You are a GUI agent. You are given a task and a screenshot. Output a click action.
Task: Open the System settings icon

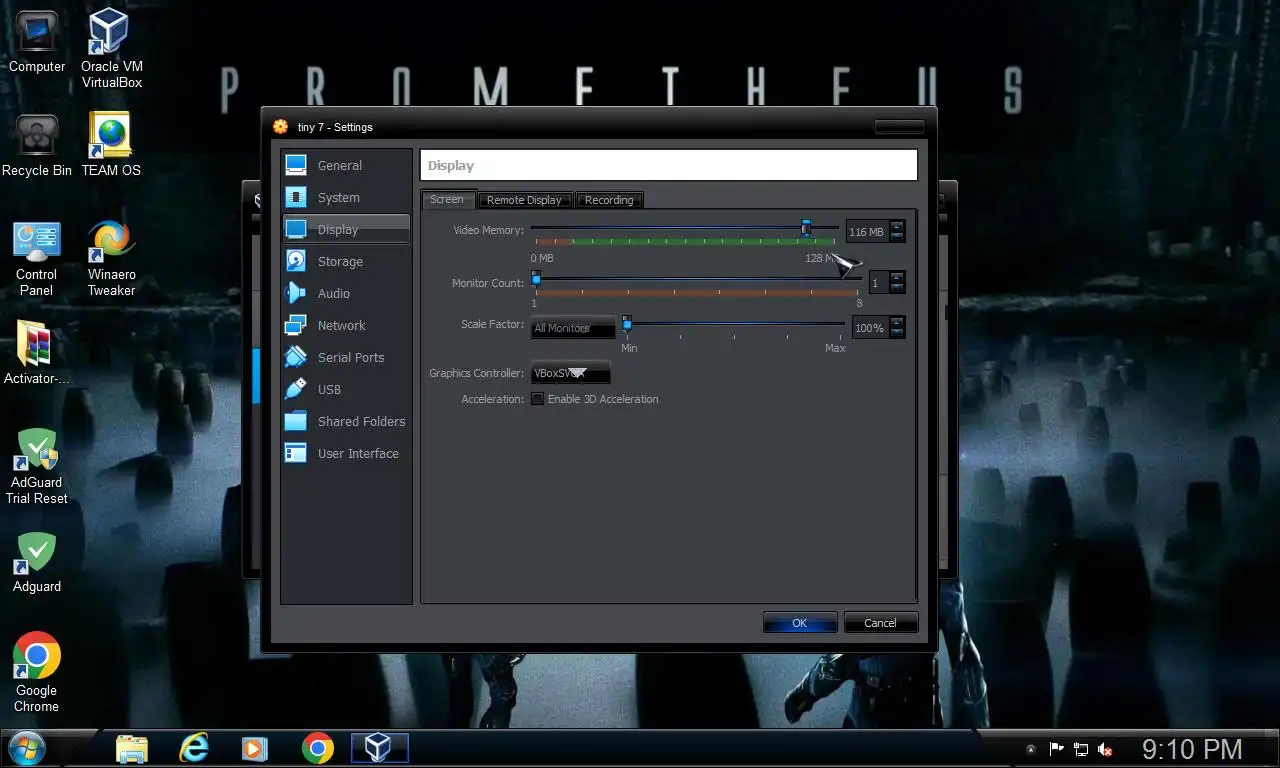tap(296, 197)
